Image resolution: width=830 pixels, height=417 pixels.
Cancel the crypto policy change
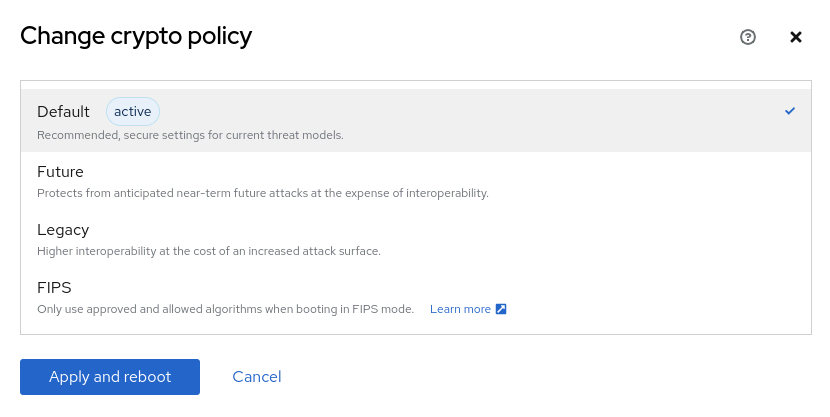257,377
